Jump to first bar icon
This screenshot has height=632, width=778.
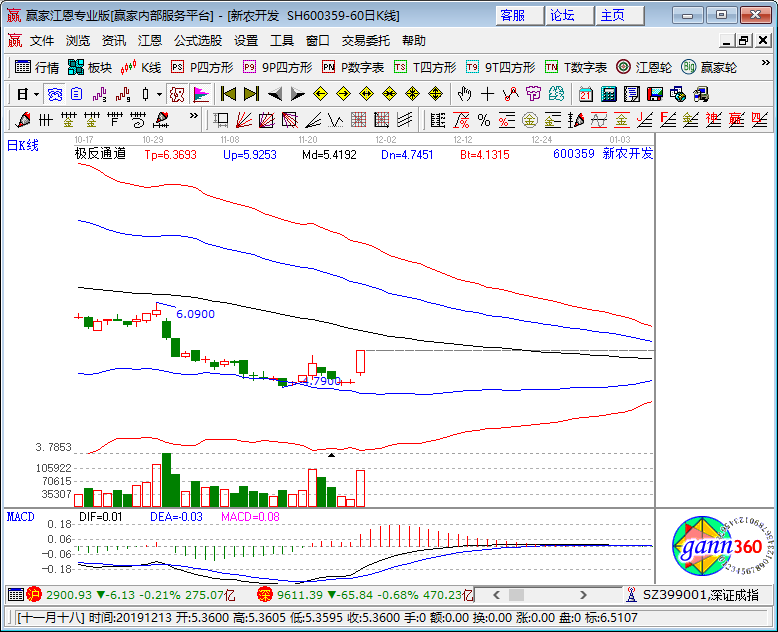pyautogui.click(x=228, y=94)
